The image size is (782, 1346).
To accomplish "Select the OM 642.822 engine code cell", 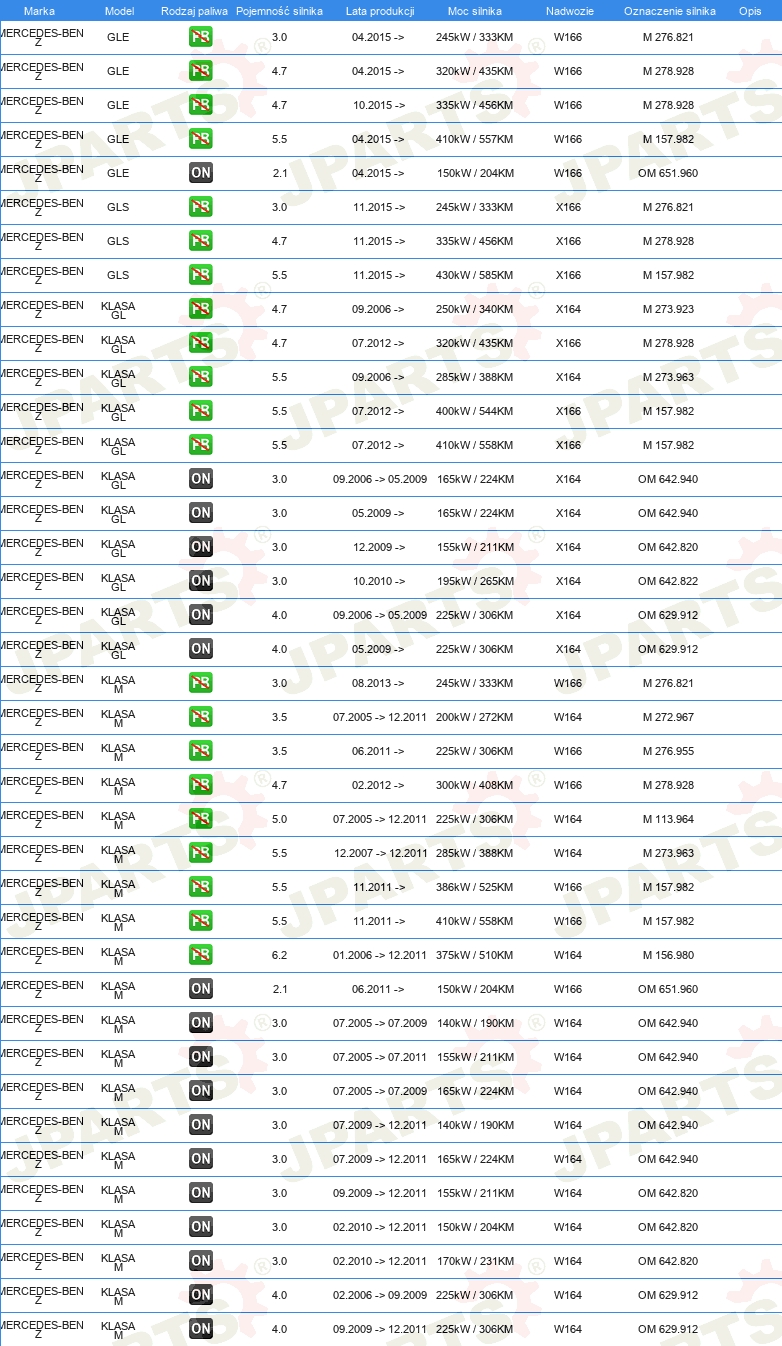I will tap(668, 581).
